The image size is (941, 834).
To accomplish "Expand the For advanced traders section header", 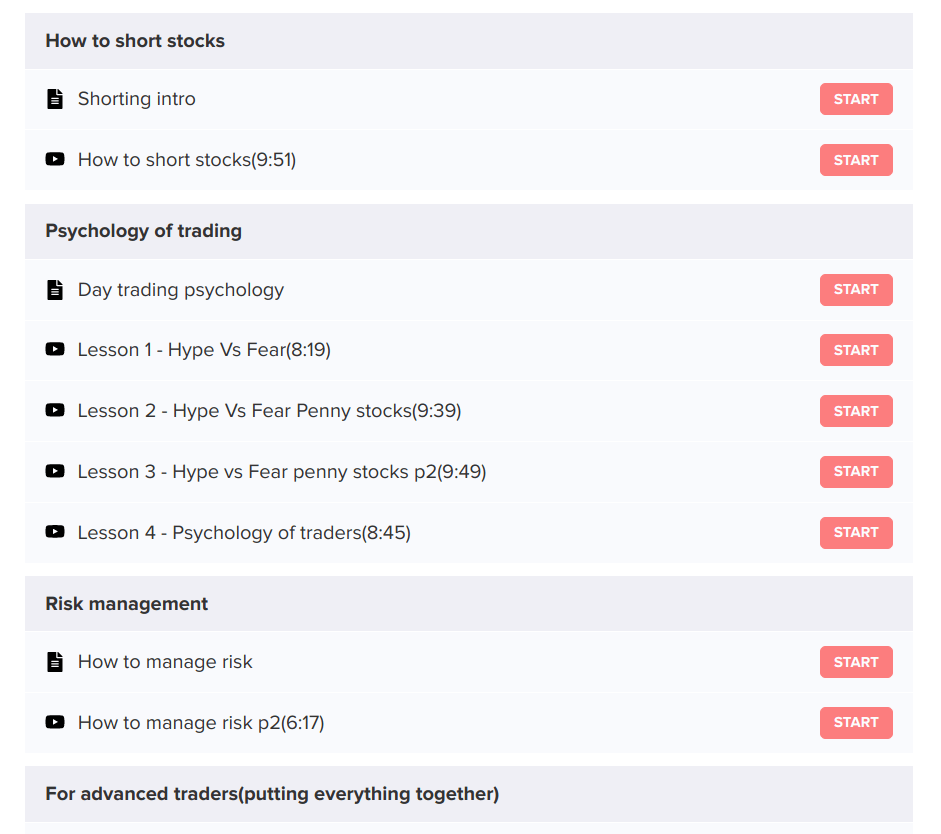I will tap(272, 794).
